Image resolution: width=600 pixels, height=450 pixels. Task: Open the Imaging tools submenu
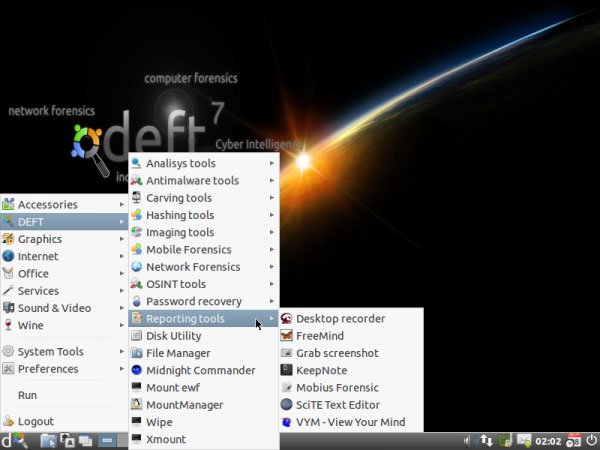point(204,232)
